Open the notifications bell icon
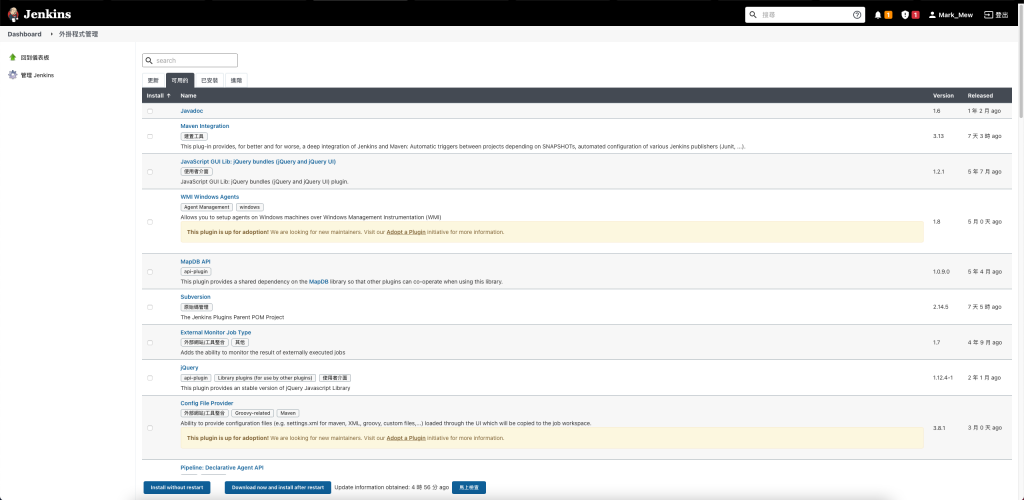The image size is (1024, 500). point(878,14)
